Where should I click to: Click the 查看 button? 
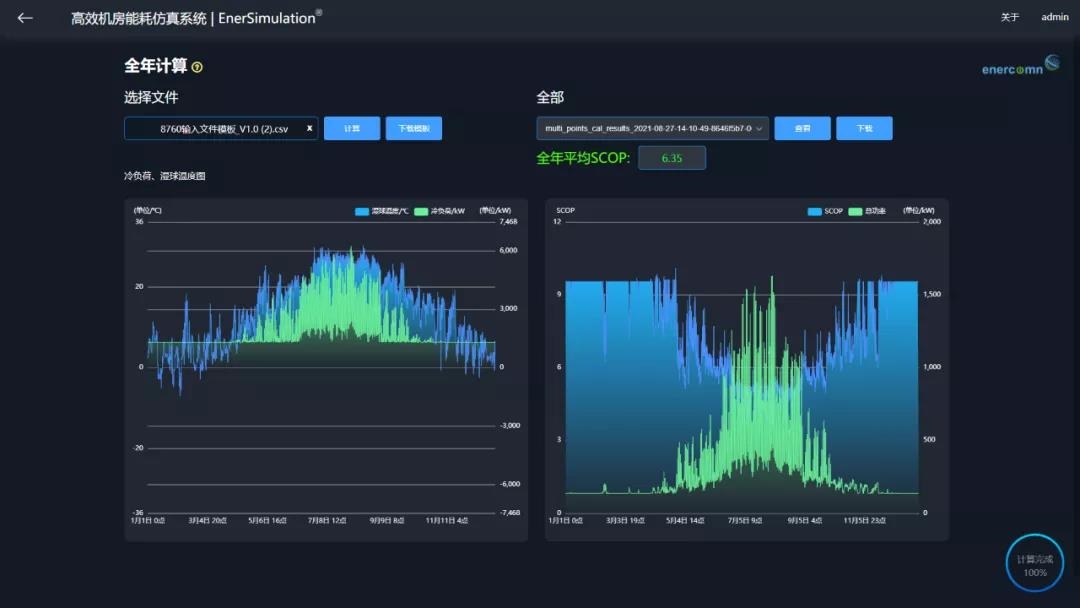coord(802,128)
